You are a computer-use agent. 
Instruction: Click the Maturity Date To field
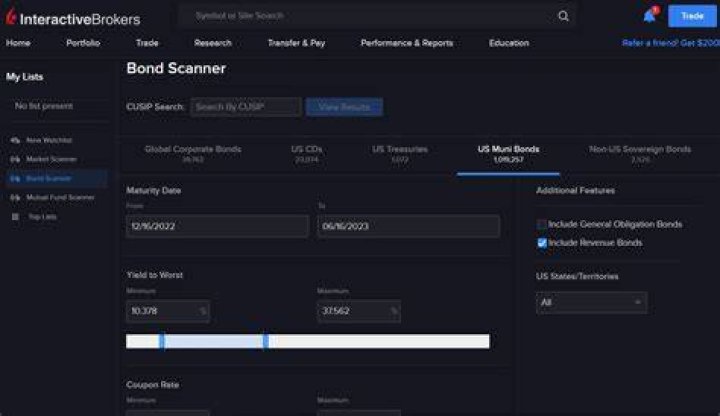pos(409,226)
